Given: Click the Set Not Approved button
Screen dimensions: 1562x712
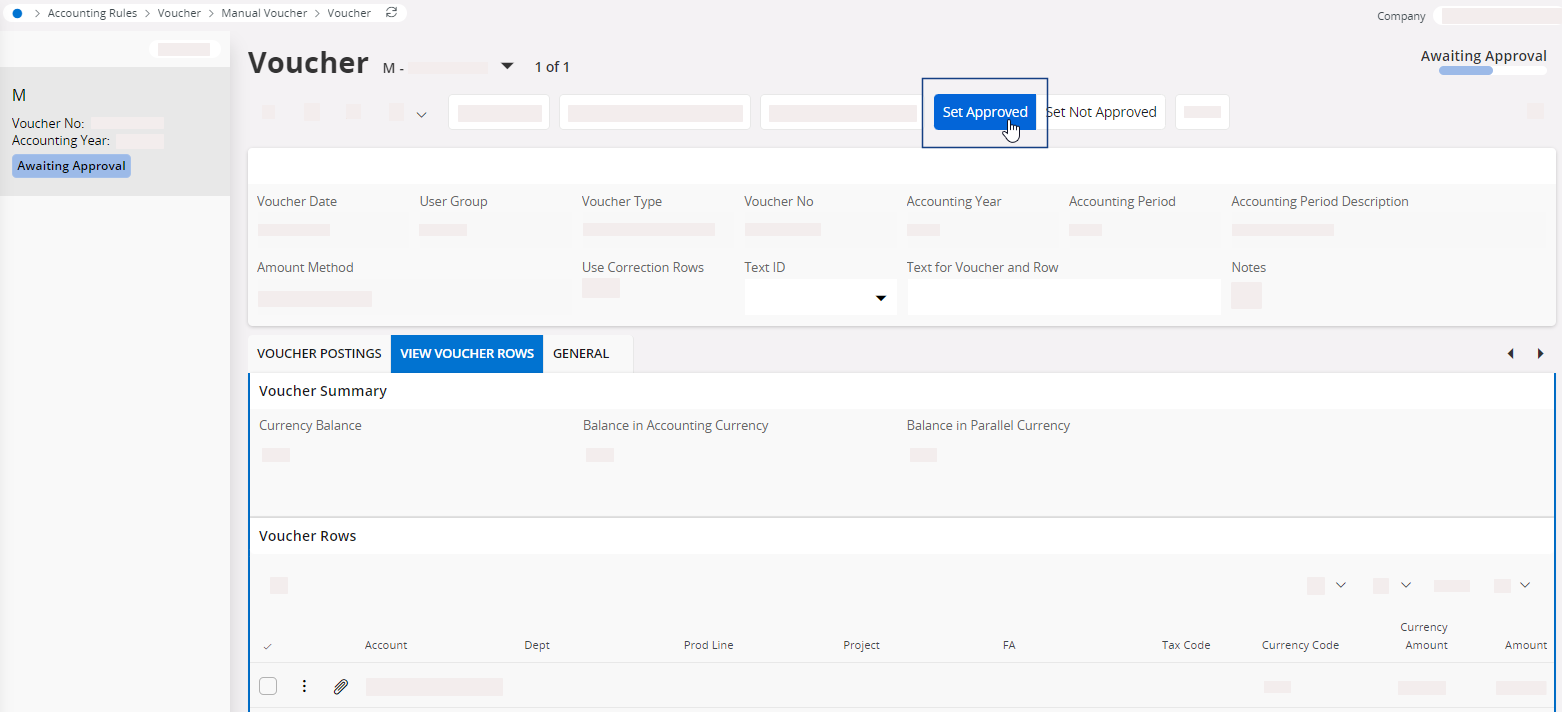Looking at the screenshot, I should tap(1101, 112).
